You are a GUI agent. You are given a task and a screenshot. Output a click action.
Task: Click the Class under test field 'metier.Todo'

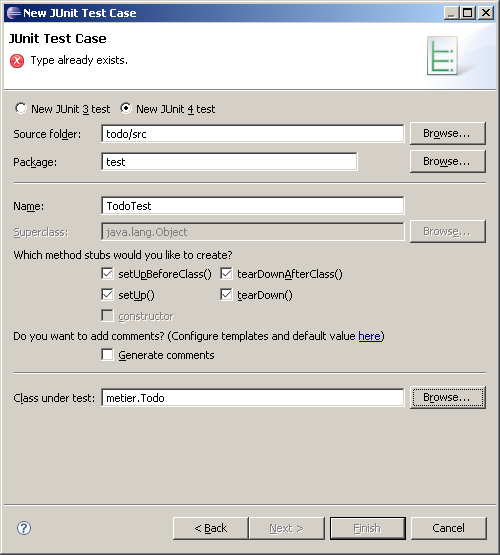252,398
